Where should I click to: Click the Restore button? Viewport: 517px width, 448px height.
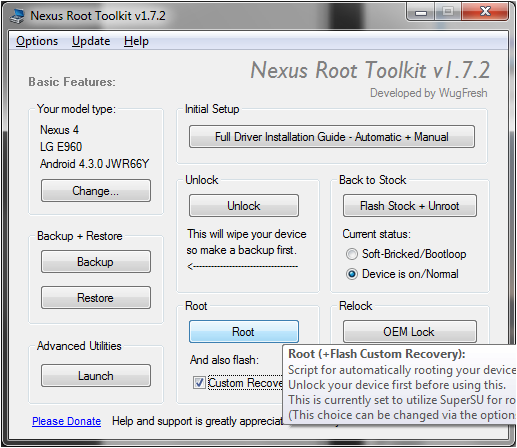click(x=96, y=297)
